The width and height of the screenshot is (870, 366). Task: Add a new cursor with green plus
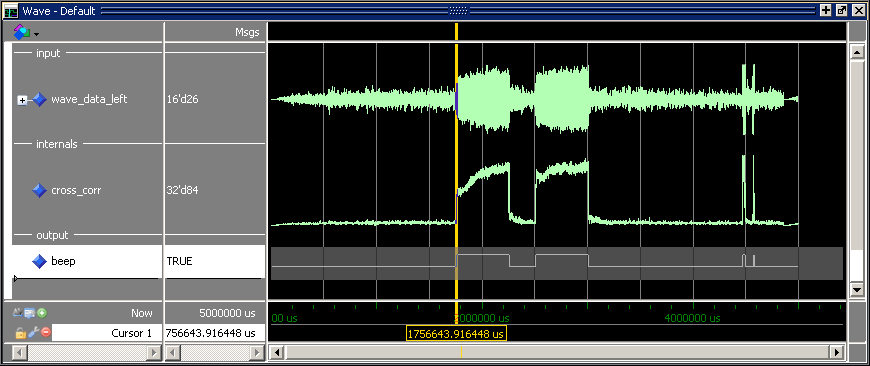(42, 313)
